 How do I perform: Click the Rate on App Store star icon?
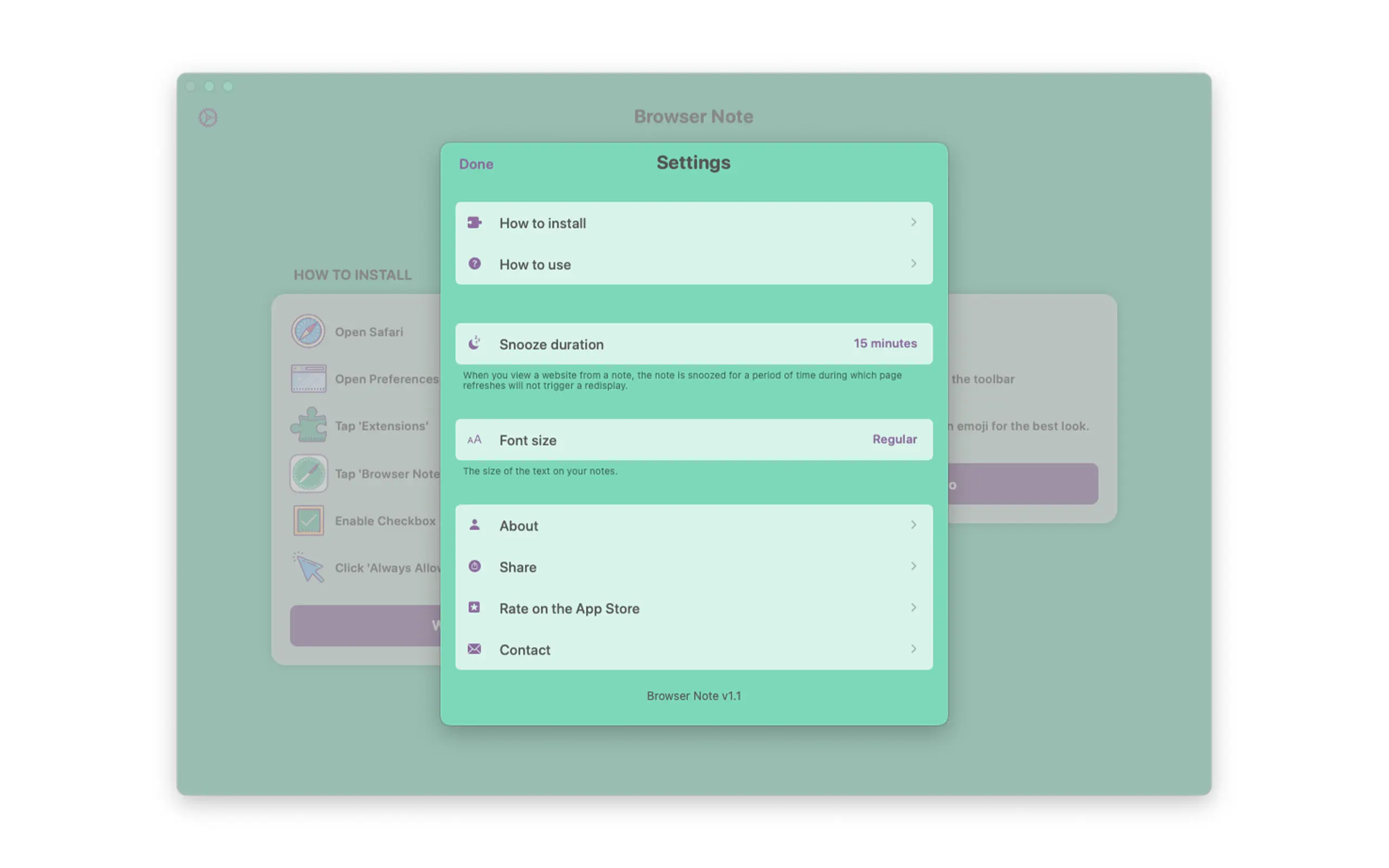point(474,608)
